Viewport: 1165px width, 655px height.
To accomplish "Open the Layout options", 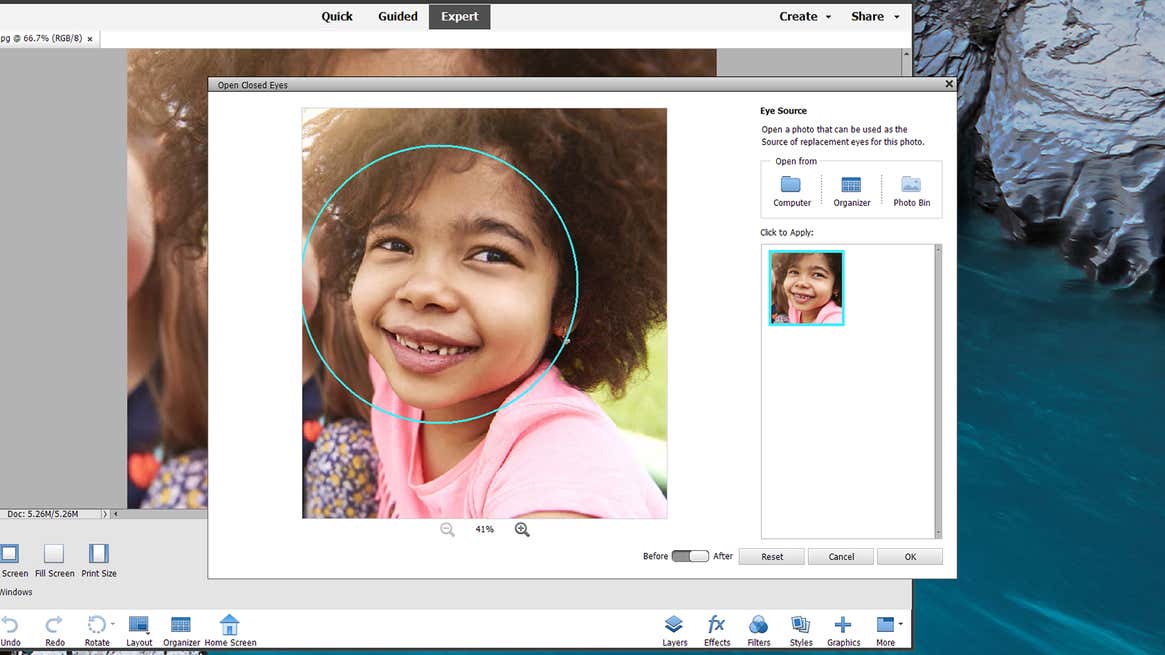I will [x=139, y=630].
